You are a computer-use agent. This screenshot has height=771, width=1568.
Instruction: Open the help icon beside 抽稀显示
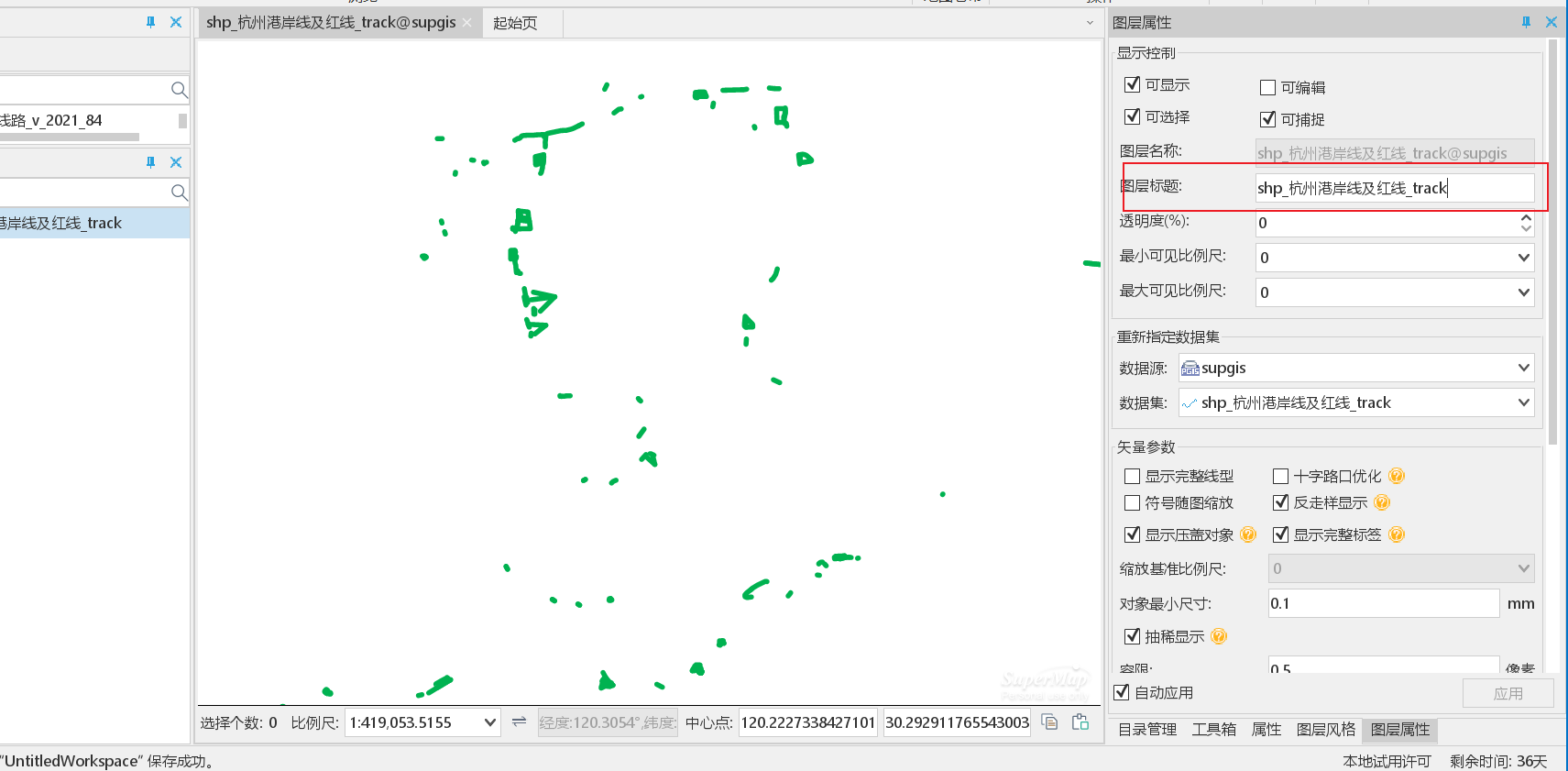(x=1219, y=636)
